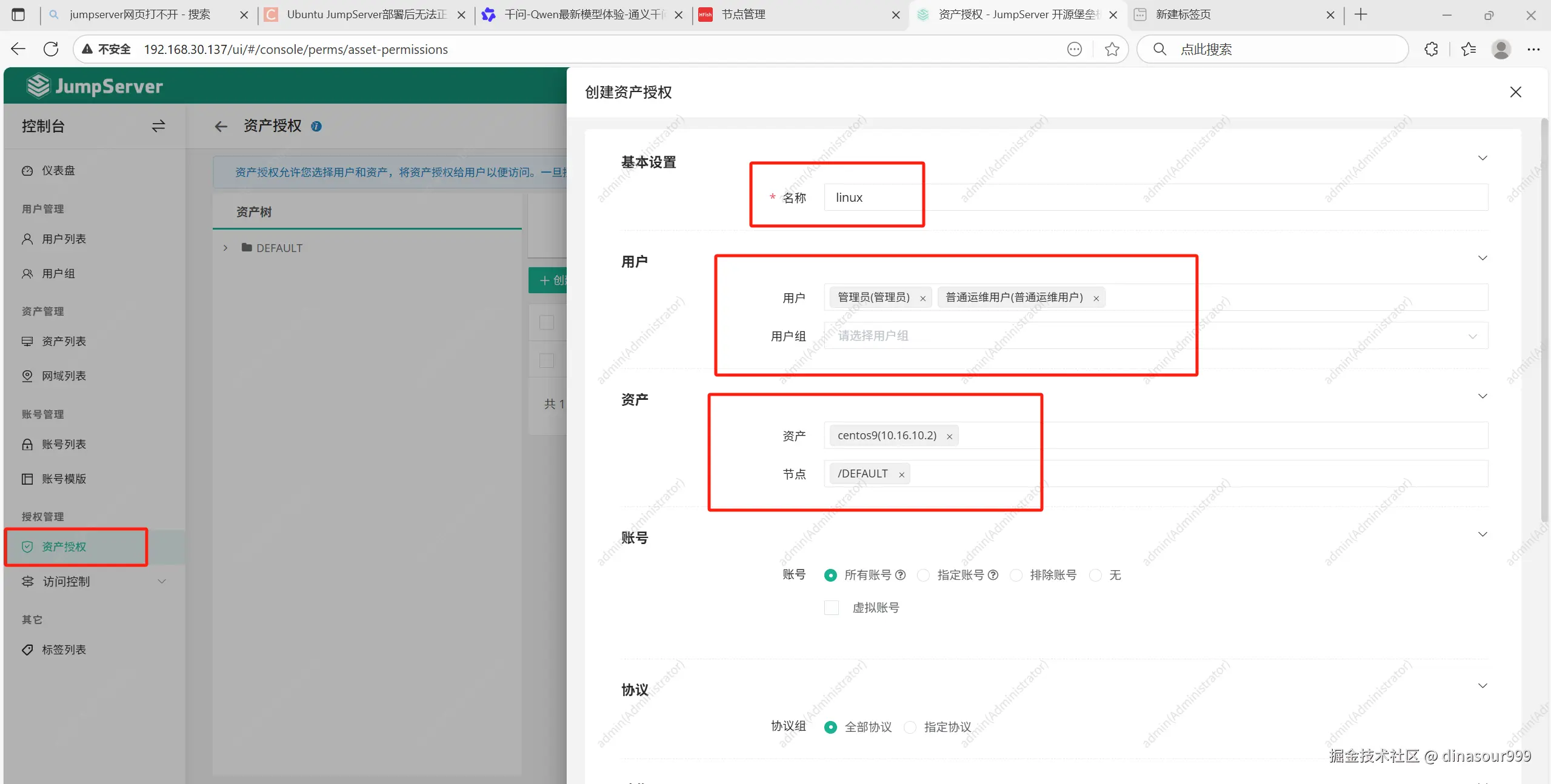This screenshot has height=784, width=1551.
Task: Click the blue info icon beside 资产授权
Action: point(316,126)
